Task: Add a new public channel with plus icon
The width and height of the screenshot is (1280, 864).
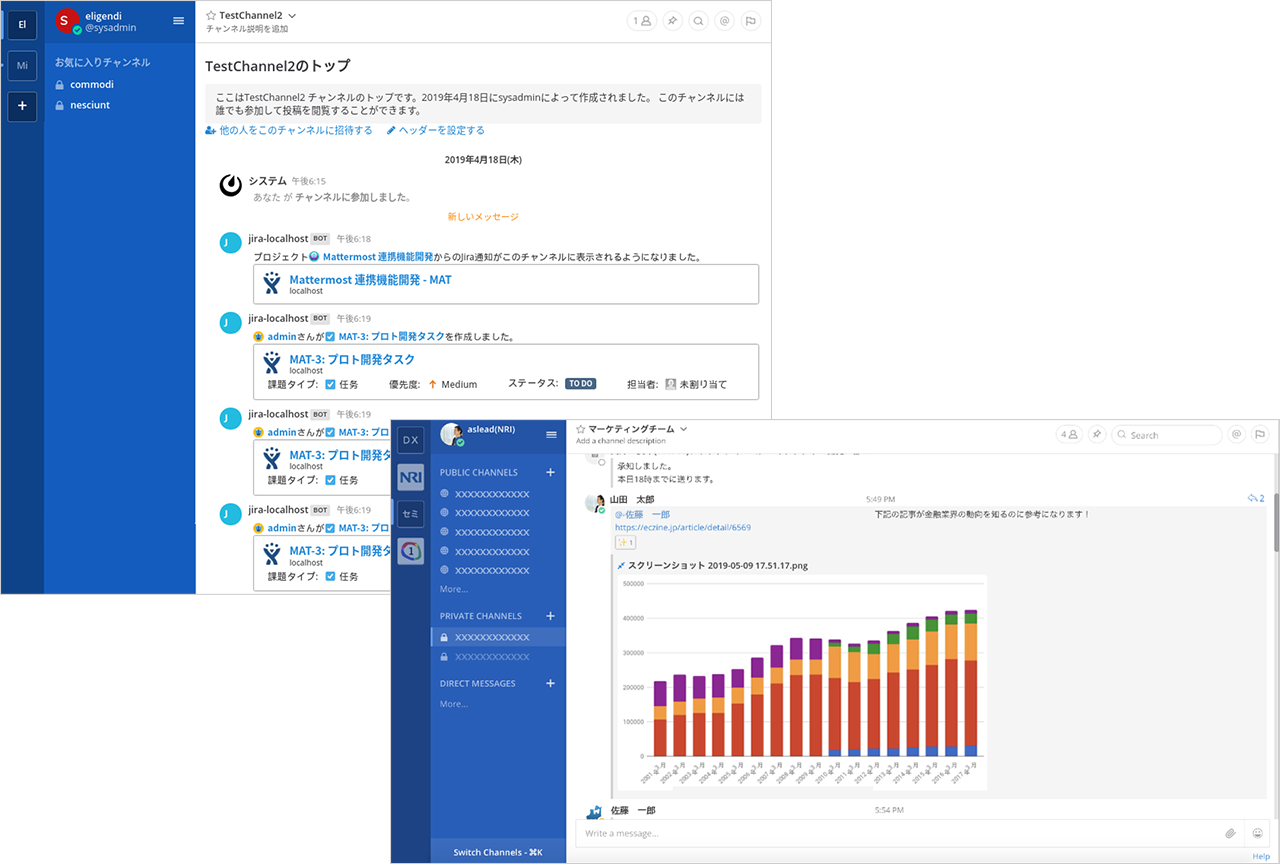Action: click(x=550, y=472)
